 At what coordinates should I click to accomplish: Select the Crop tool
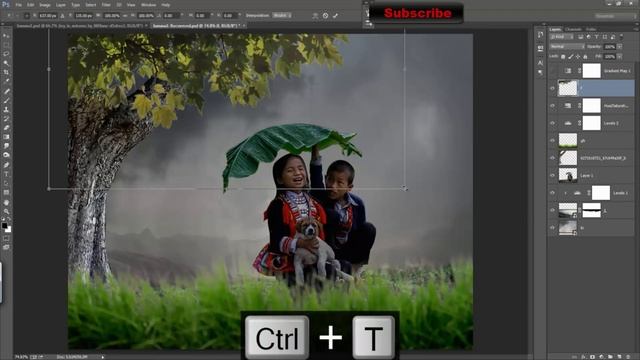coord(6,72)
